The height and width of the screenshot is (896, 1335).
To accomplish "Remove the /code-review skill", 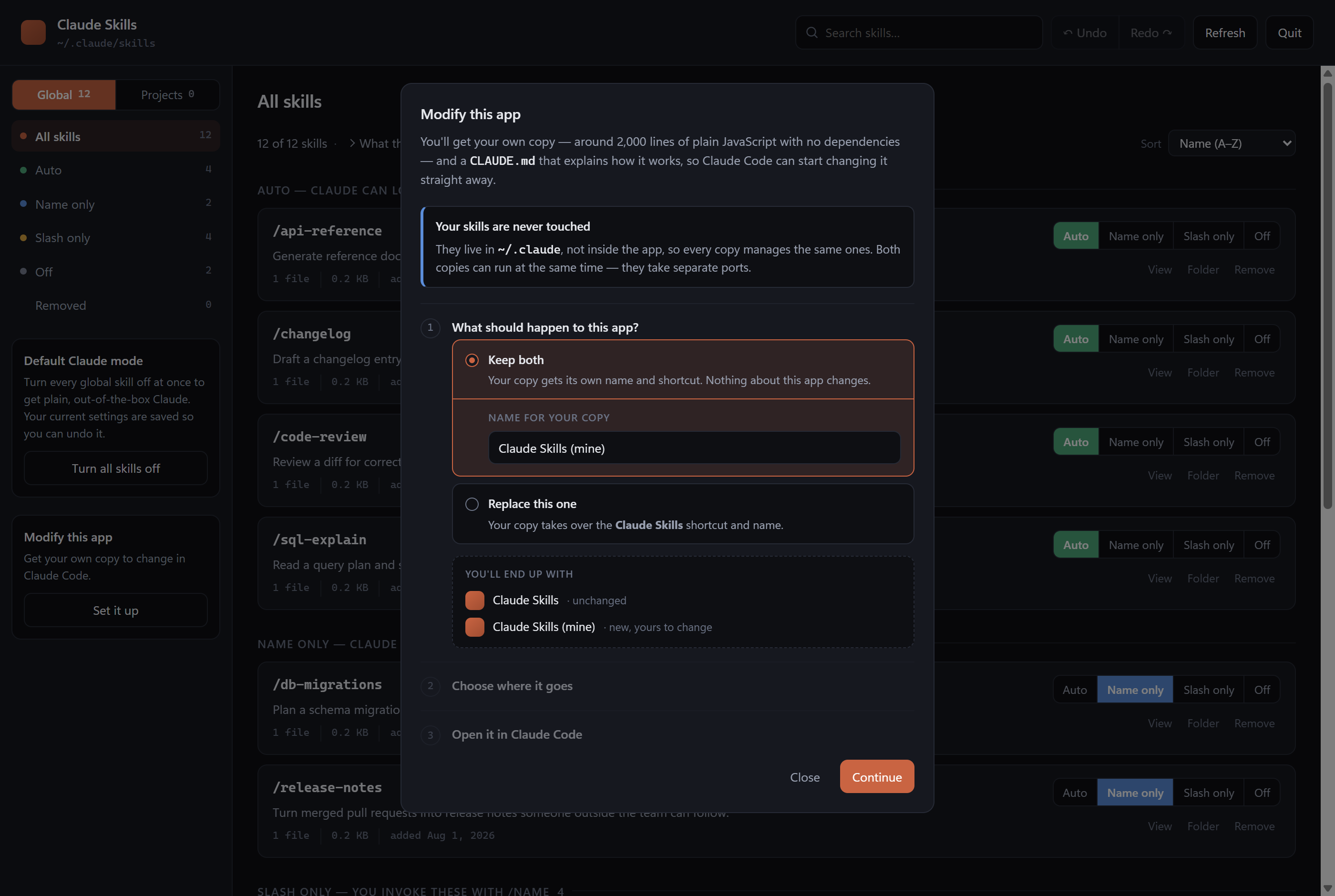I will (x=1254, y=476).
